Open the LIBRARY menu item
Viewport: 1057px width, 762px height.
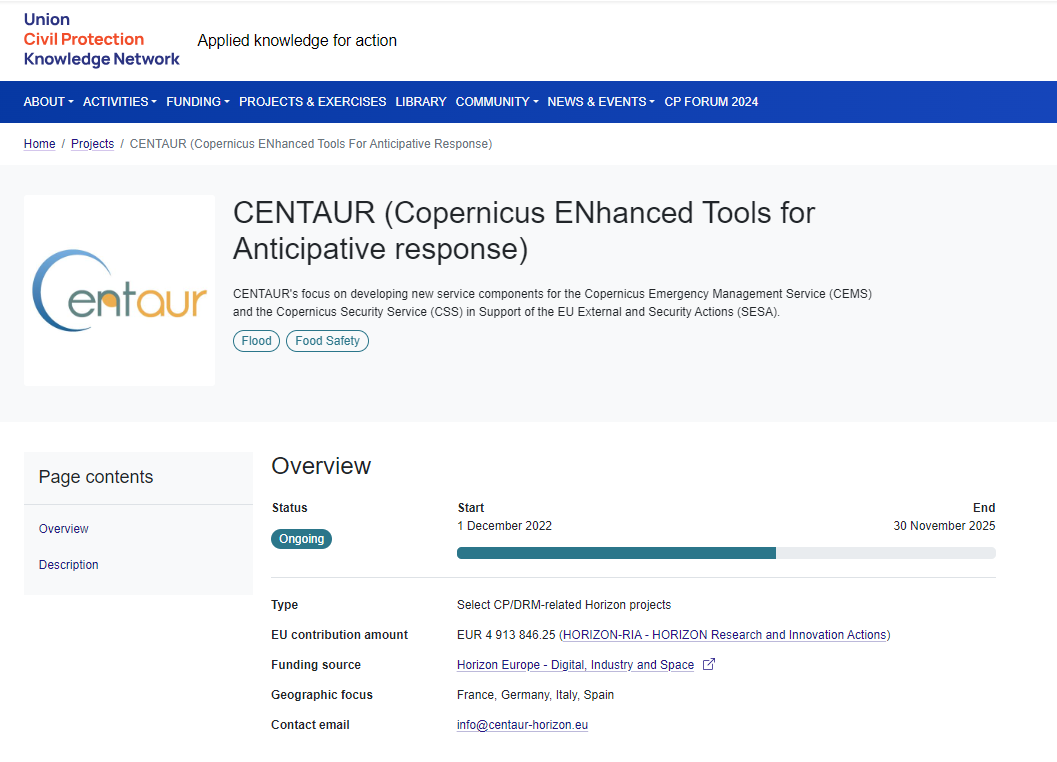click(x=420, y=101)
